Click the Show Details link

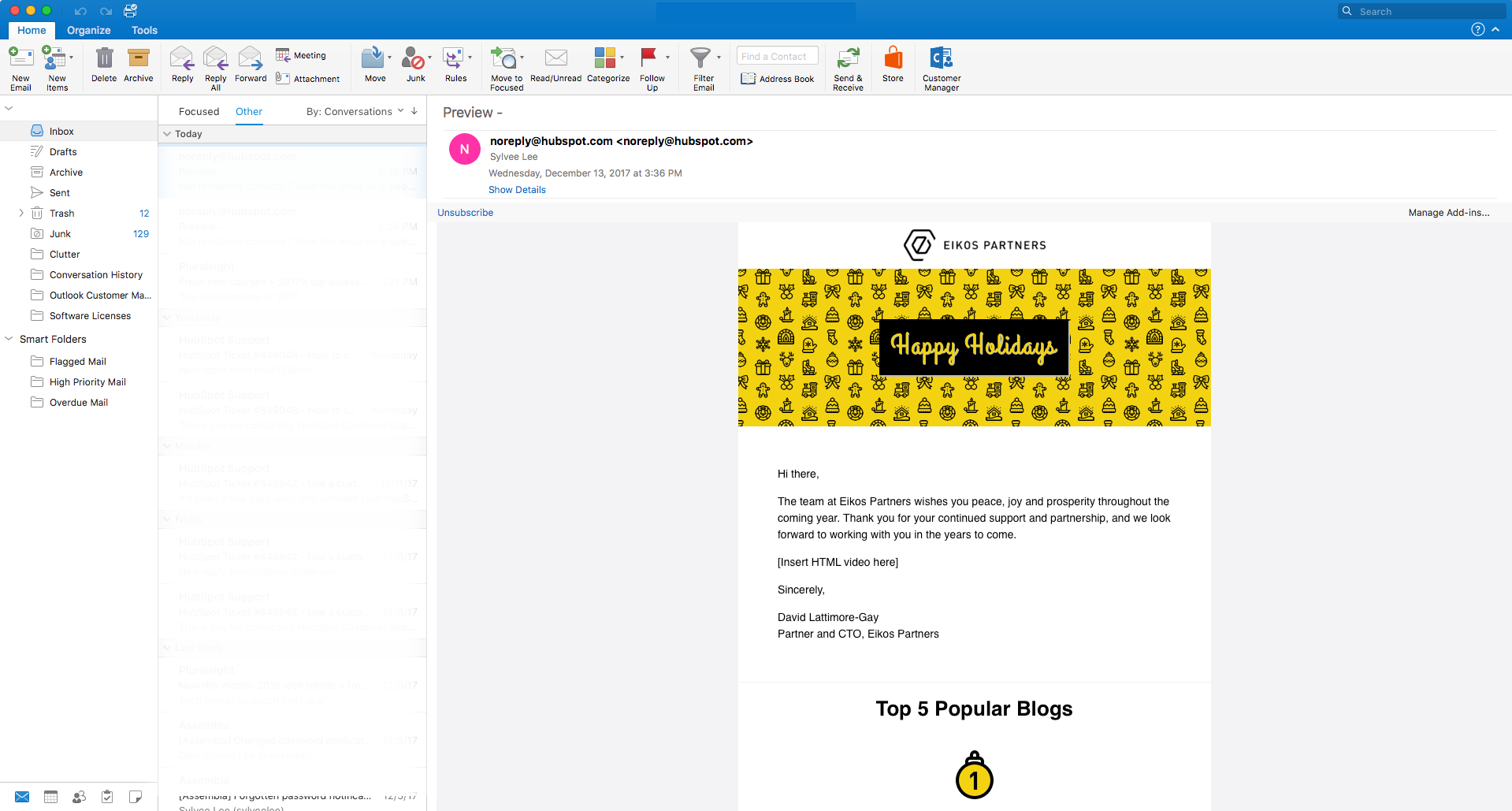point(517,190)
